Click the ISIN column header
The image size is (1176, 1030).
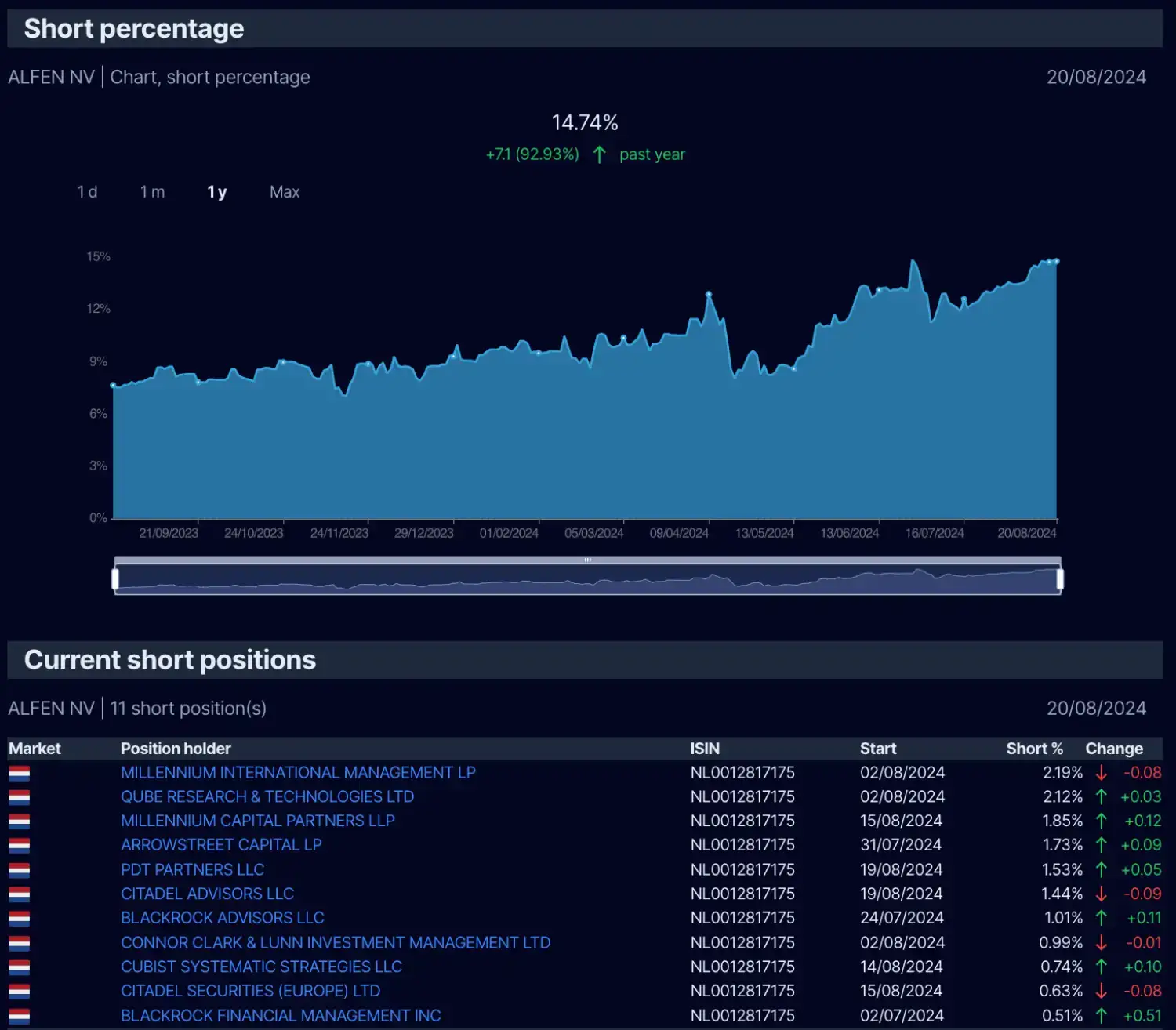coord(705,749)
